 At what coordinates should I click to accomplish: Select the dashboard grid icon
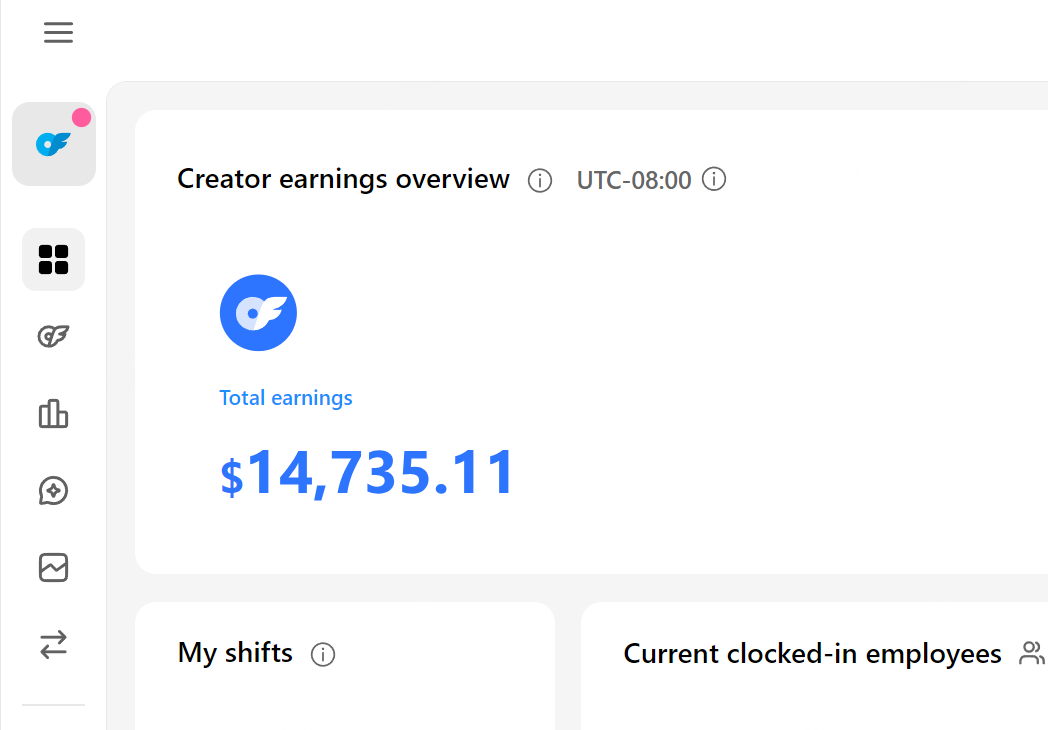coord(53,260)
